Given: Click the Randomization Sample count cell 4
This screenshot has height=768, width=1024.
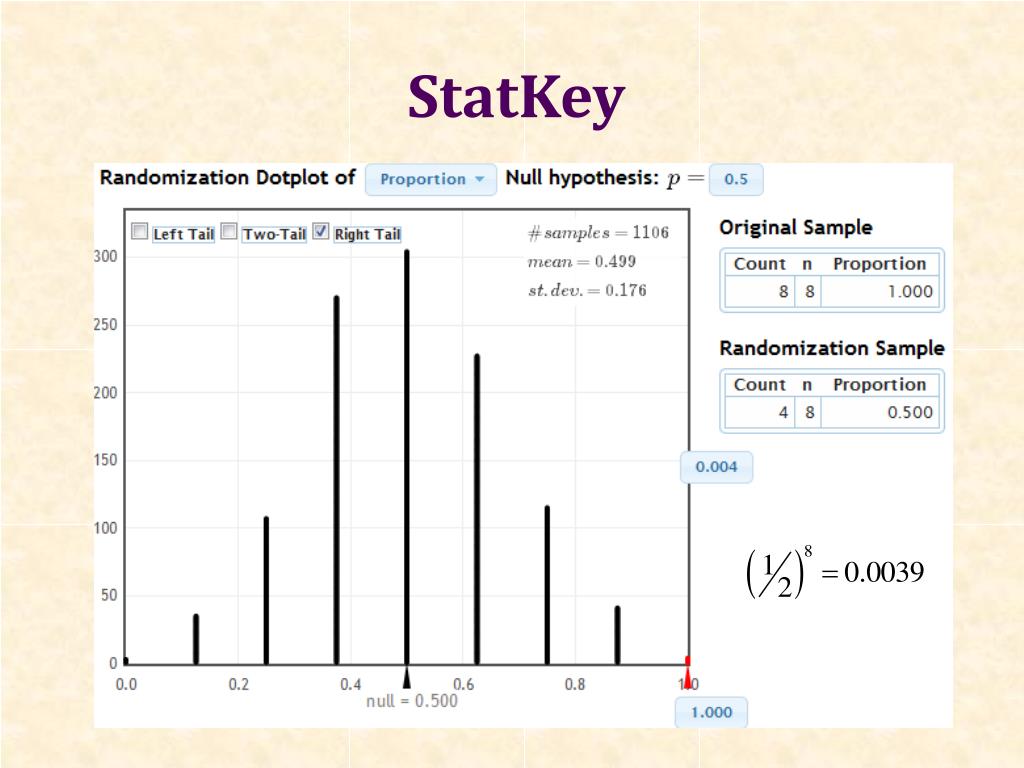Looking at the screenshot, I should coord(760,412).
